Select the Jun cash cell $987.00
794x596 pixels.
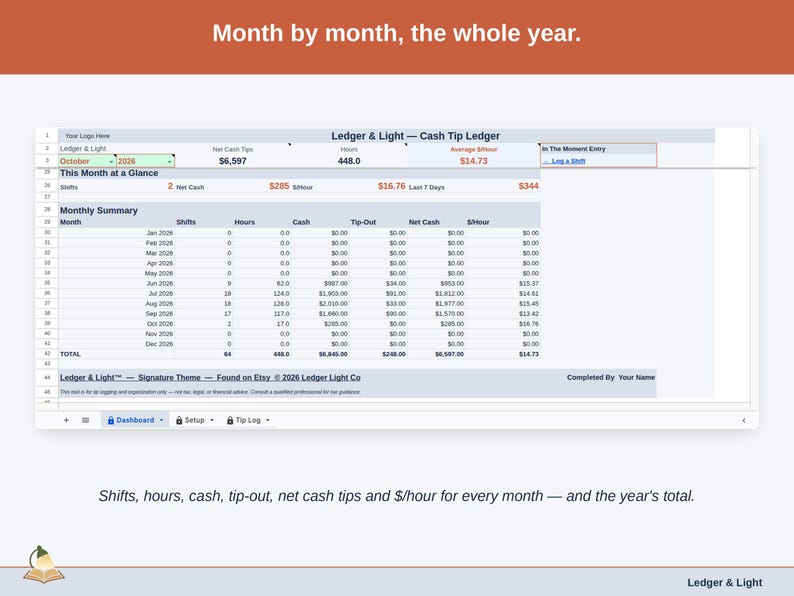click(x=320, y=284)
